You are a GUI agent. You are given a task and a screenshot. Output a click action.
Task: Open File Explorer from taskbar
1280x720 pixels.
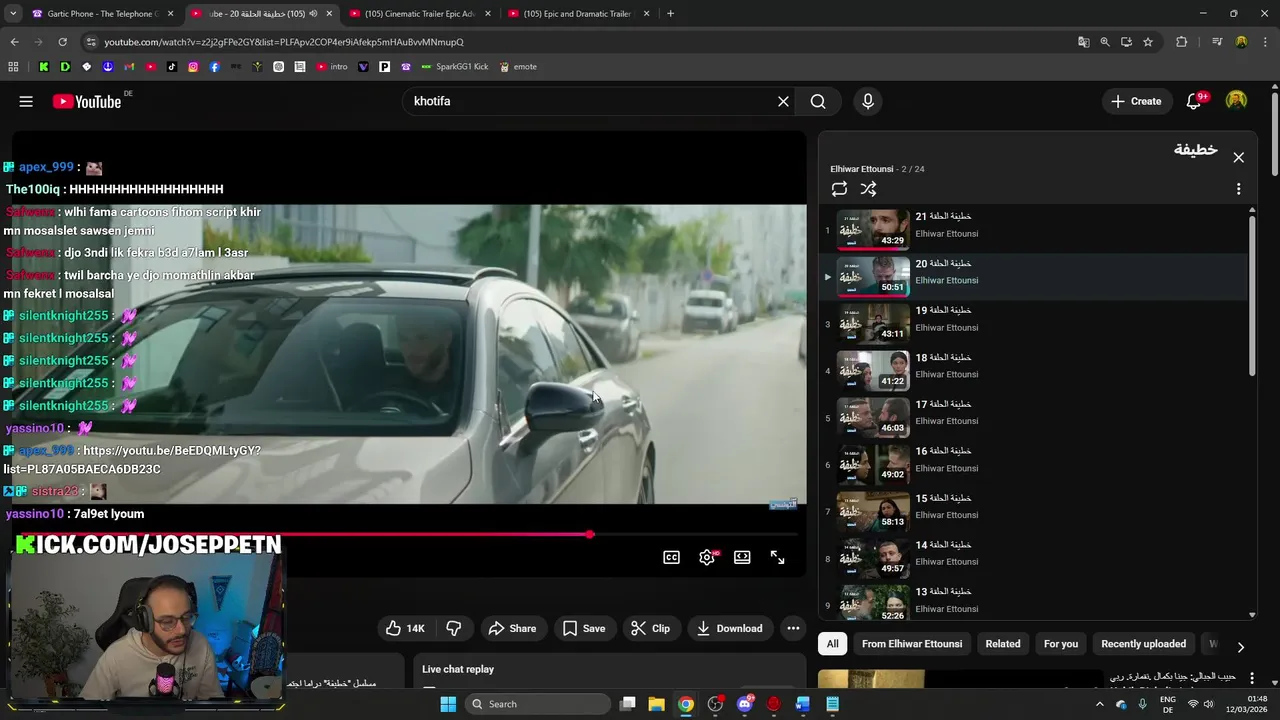[x=656, y=704]
